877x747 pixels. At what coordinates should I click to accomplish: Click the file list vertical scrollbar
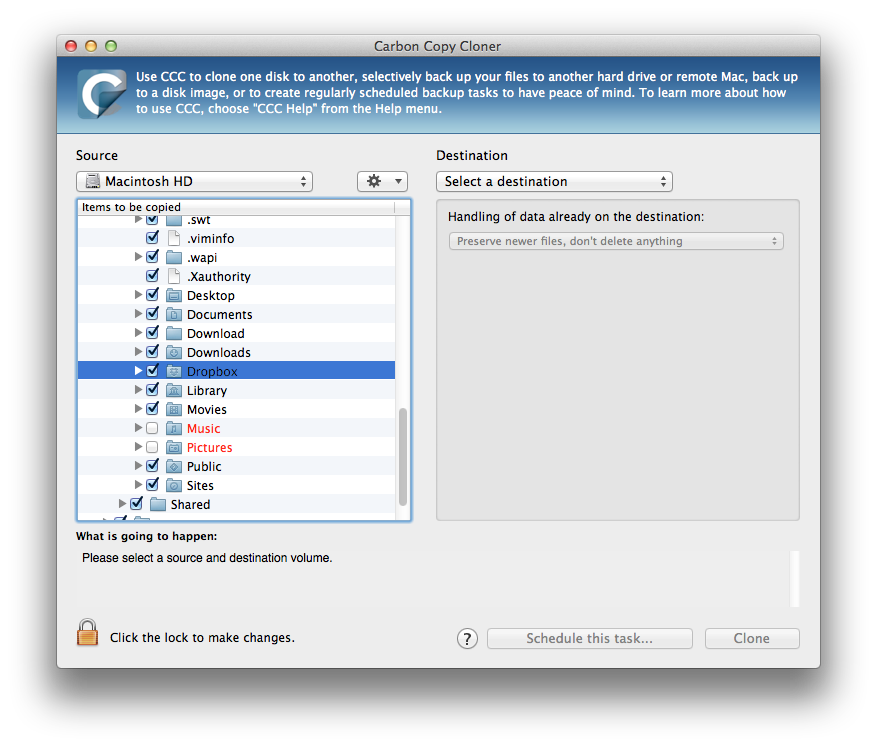(403, 456)
